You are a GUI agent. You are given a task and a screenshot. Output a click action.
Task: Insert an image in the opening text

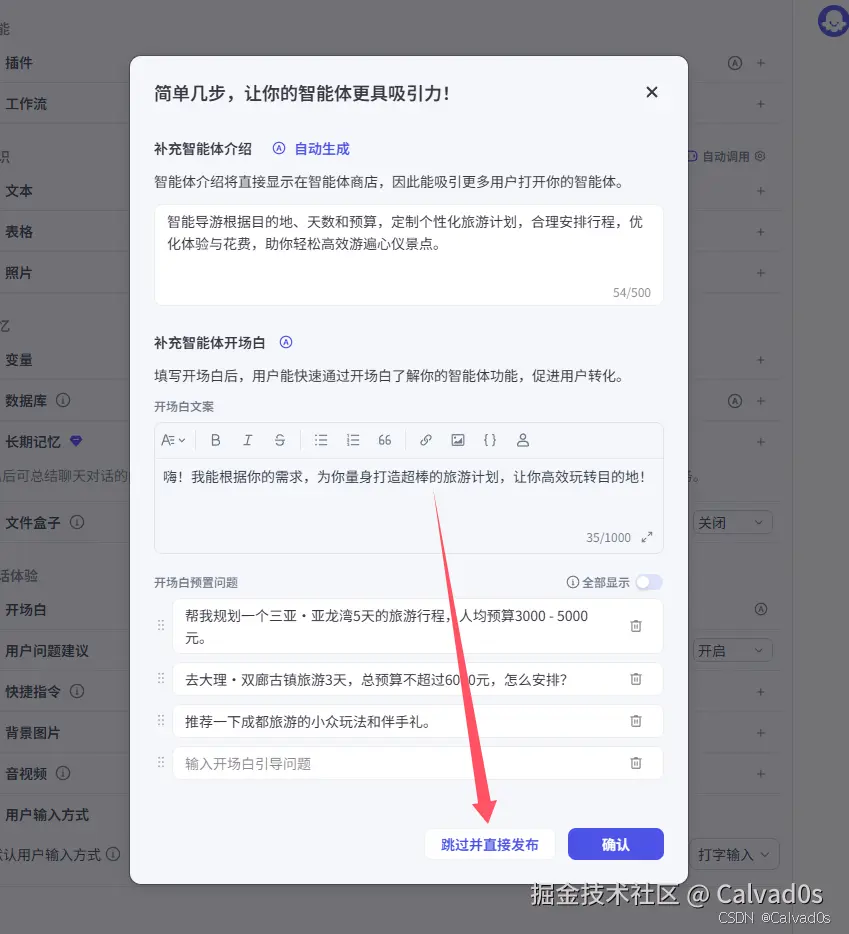[x=458, y=440]
